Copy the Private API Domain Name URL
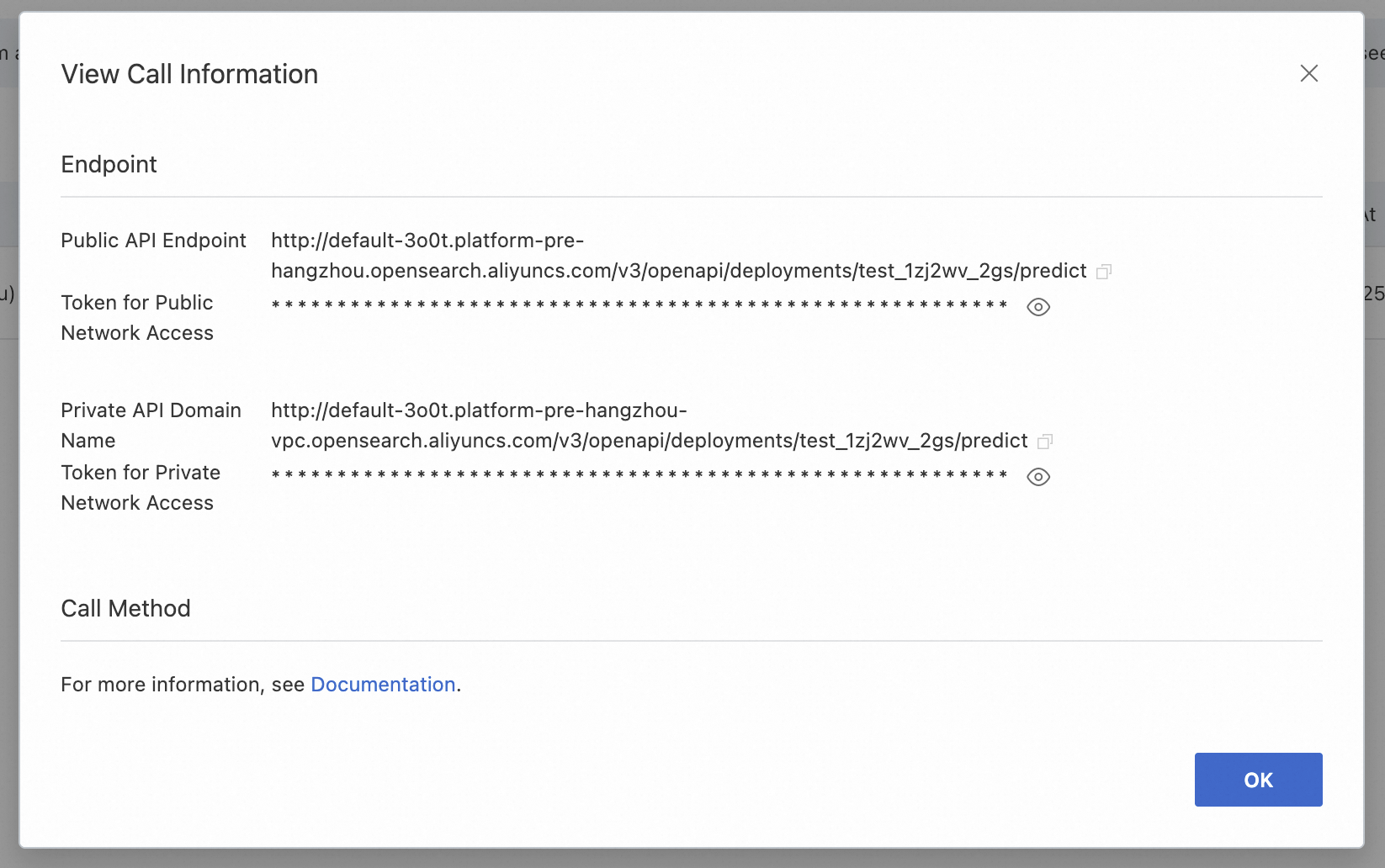The width and height of the screenshot is (1385, 868). [x=1045, y=442]
